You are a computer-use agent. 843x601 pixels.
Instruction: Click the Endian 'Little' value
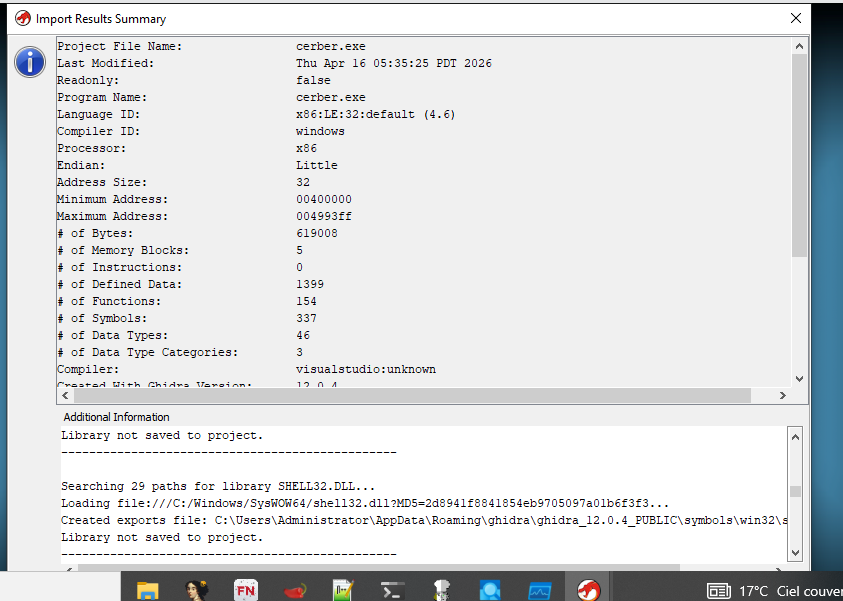click(317, 166)
